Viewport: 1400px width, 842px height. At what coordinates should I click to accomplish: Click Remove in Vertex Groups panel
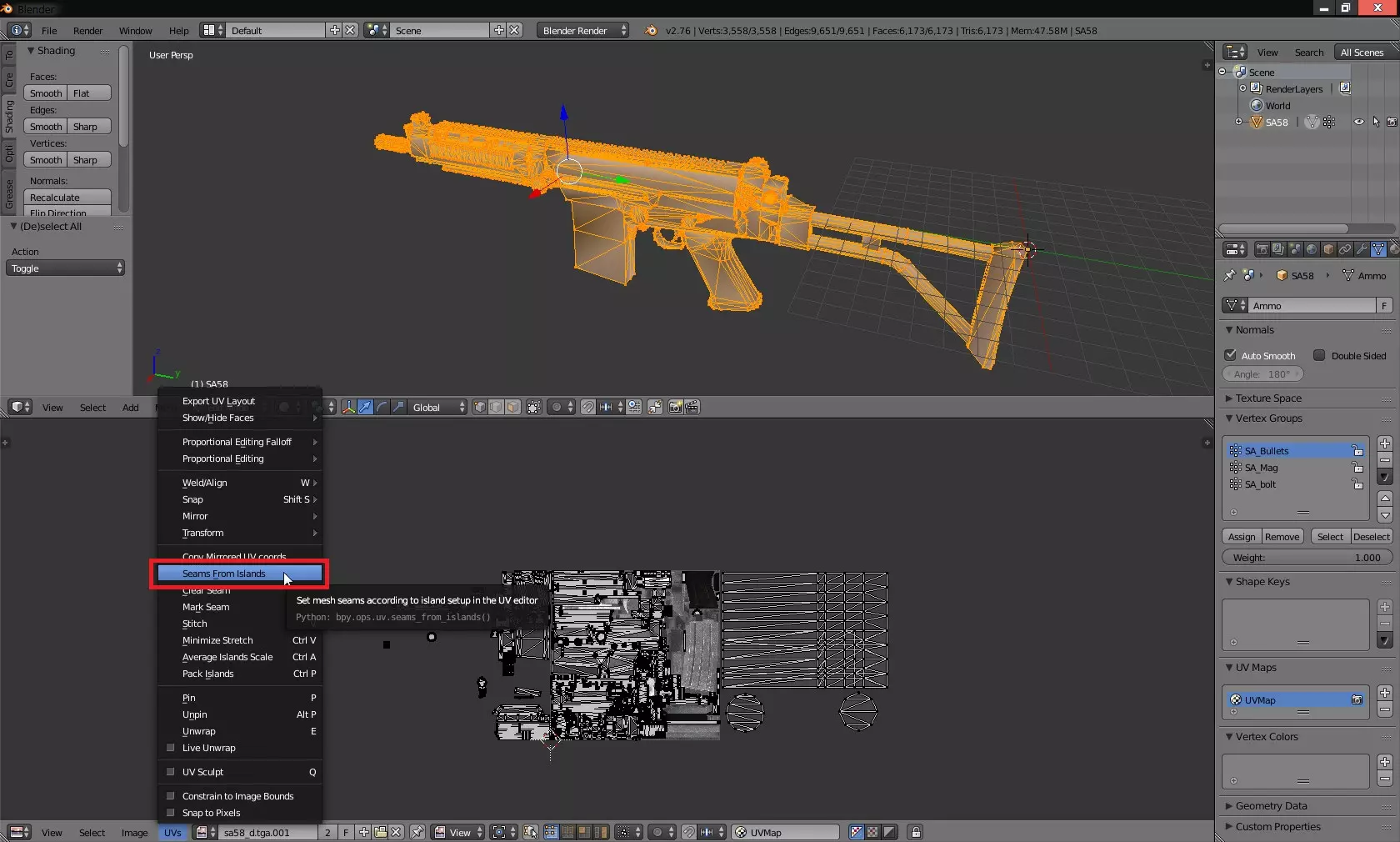pyautogui.click(x=1282, y=537)
